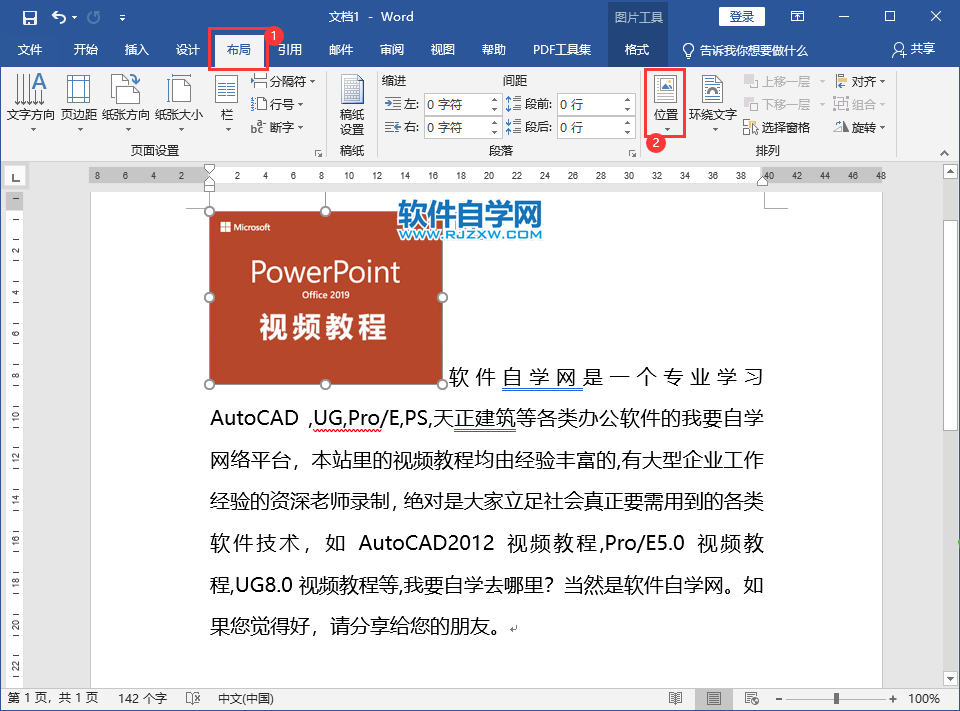Click the 登录 sign-in button

point(741,17)
